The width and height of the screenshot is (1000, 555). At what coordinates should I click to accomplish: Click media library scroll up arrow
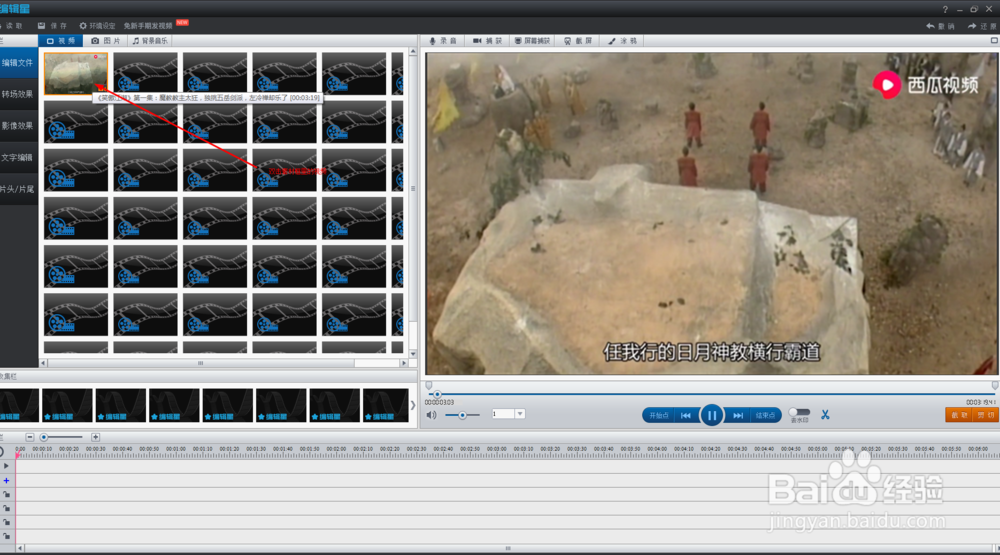413,52
